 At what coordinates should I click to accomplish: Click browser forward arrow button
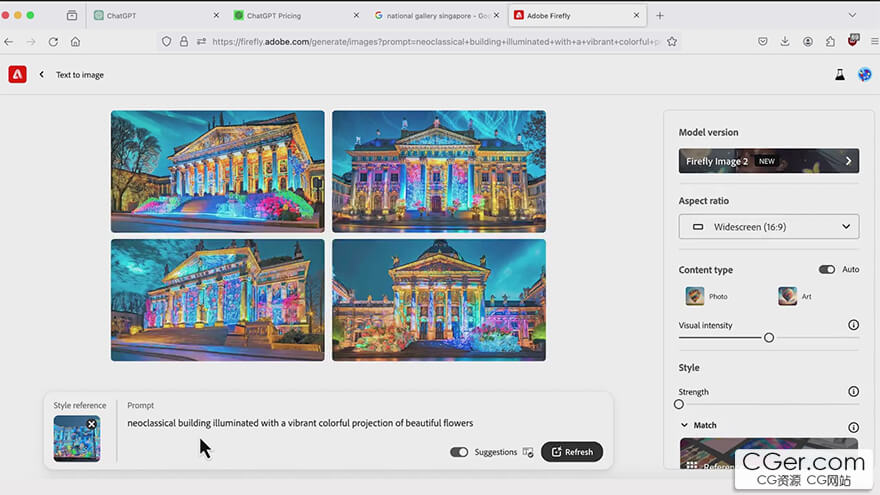click(x=31, y=42)
